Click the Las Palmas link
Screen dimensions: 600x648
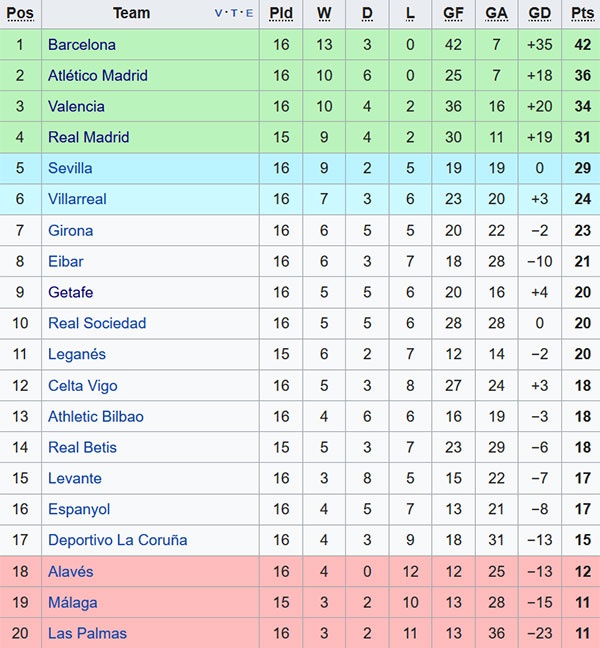coord(88,634)
